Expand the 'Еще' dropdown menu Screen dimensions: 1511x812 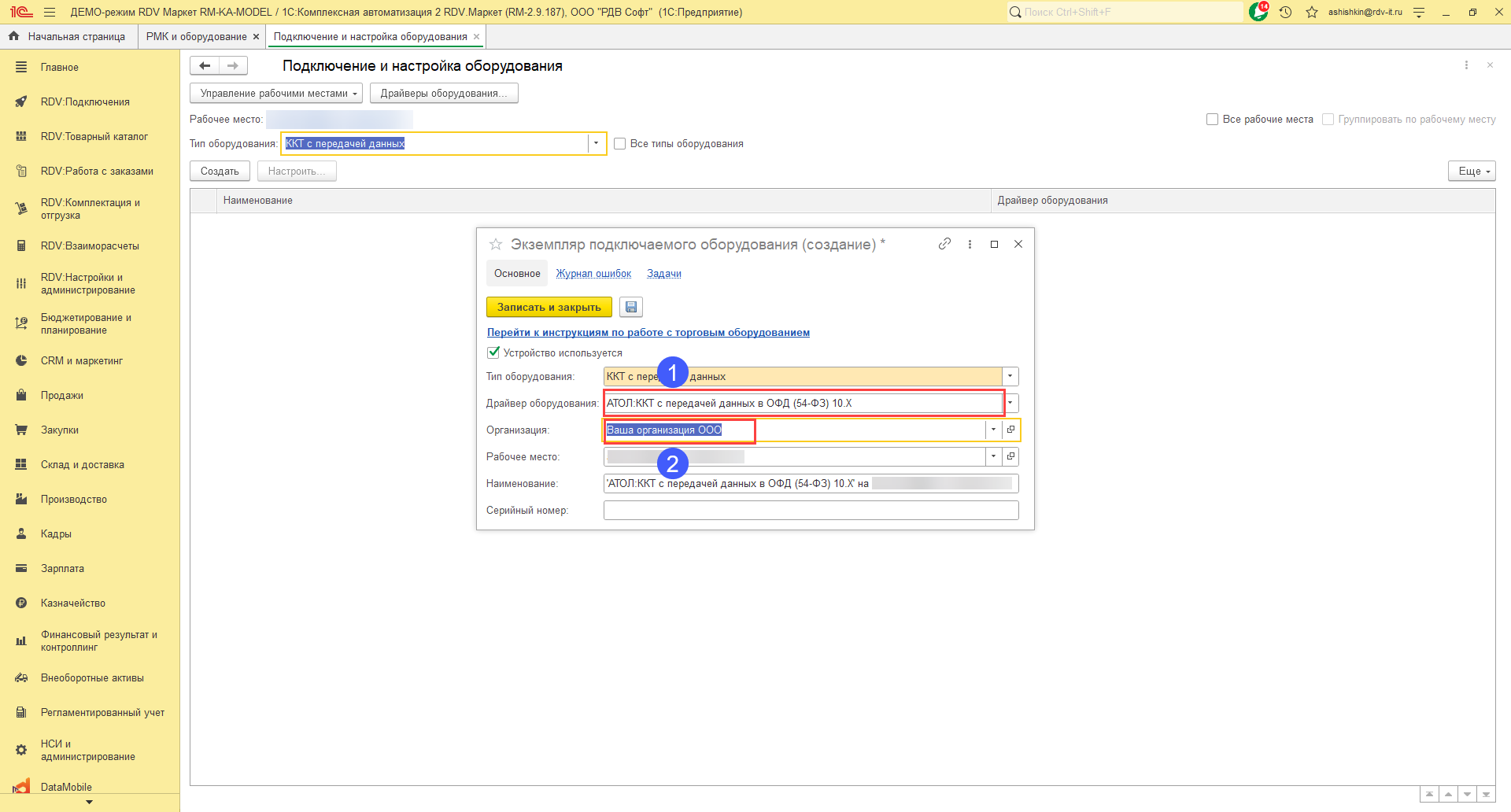point(1471,171)
